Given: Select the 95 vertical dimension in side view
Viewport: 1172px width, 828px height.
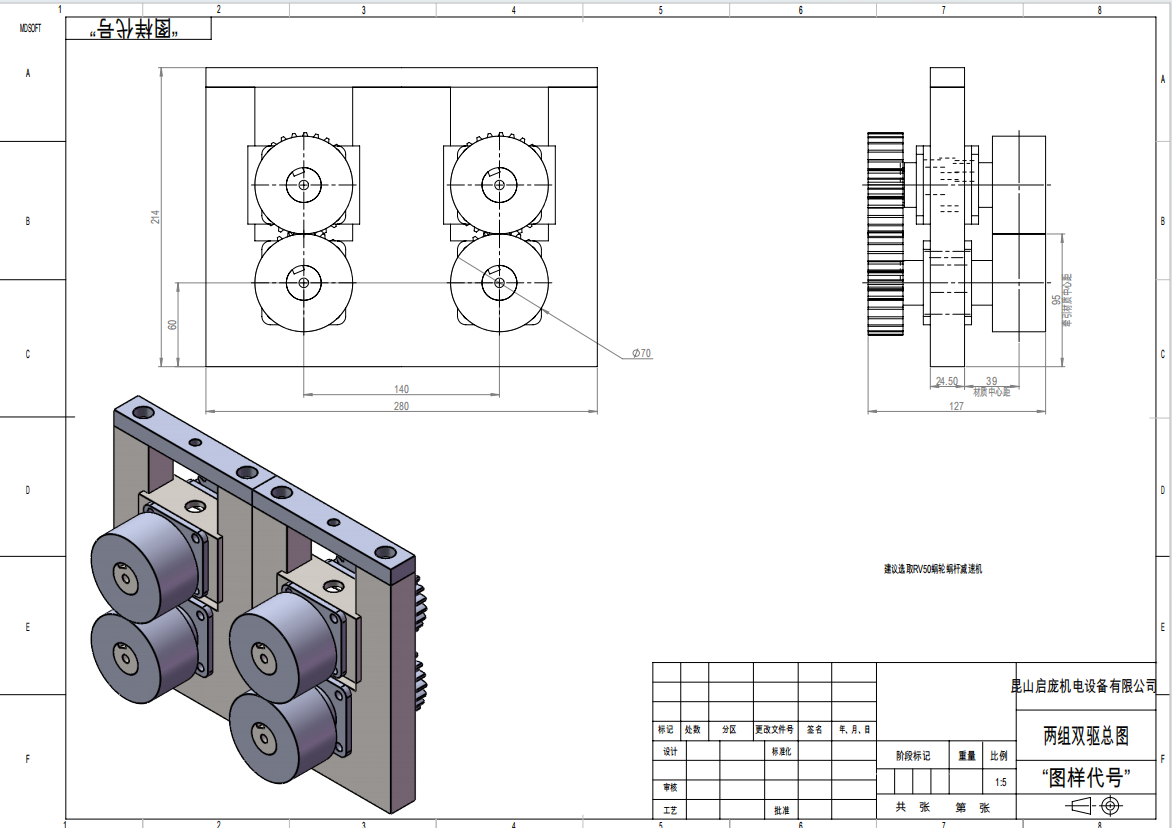Looking at the screenshot, I should coord(1056,299).
